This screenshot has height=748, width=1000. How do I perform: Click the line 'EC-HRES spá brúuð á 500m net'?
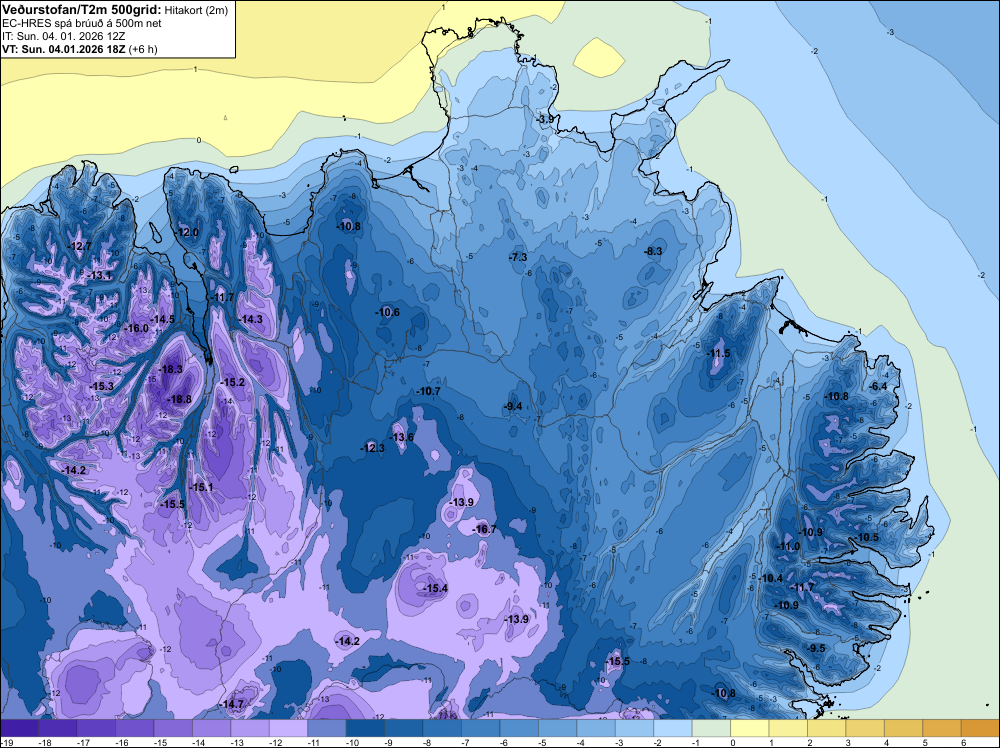82,24
